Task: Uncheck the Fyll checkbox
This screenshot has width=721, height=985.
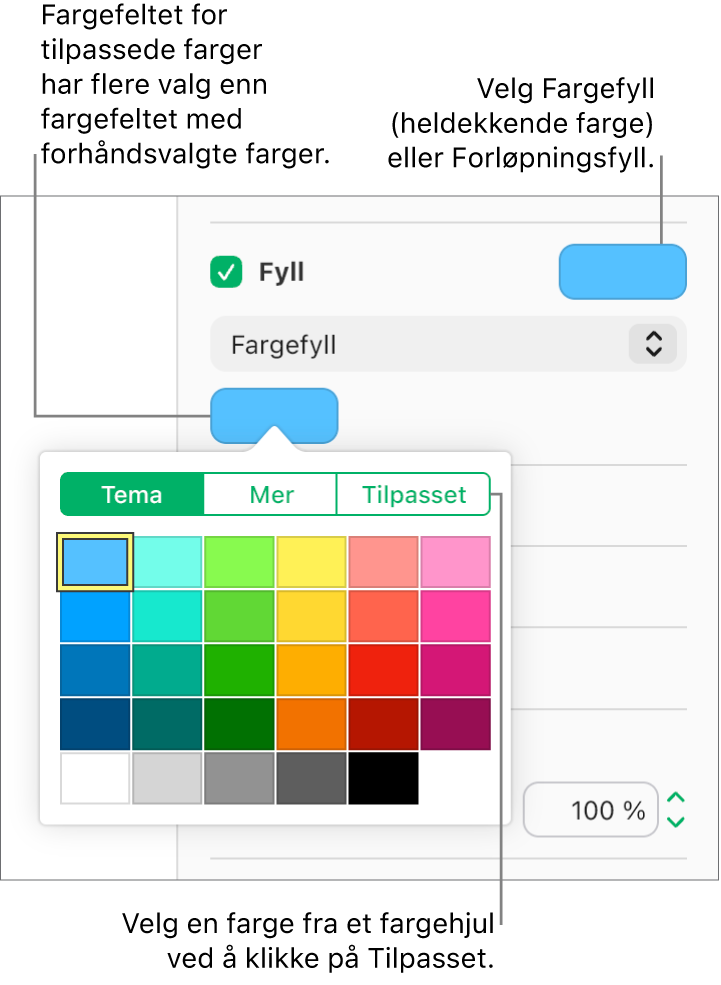Action: point(226,272)
